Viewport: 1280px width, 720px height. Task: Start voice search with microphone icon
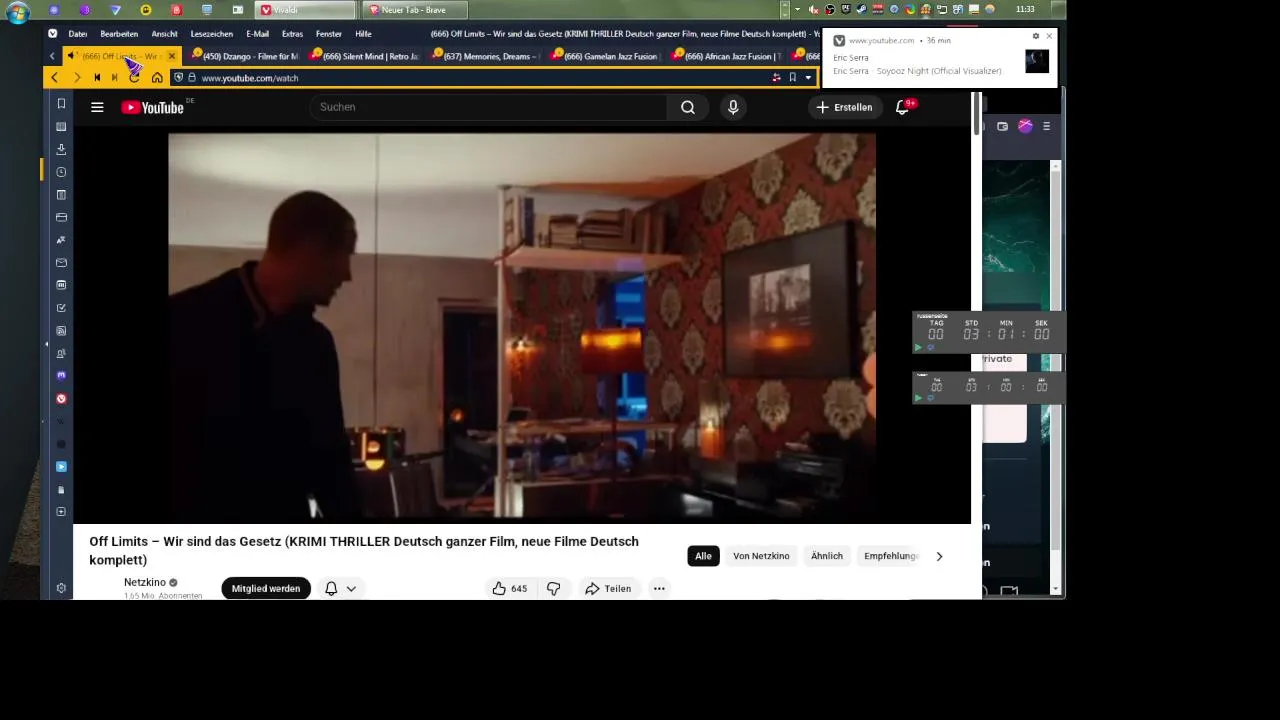(x=733, y=107)
